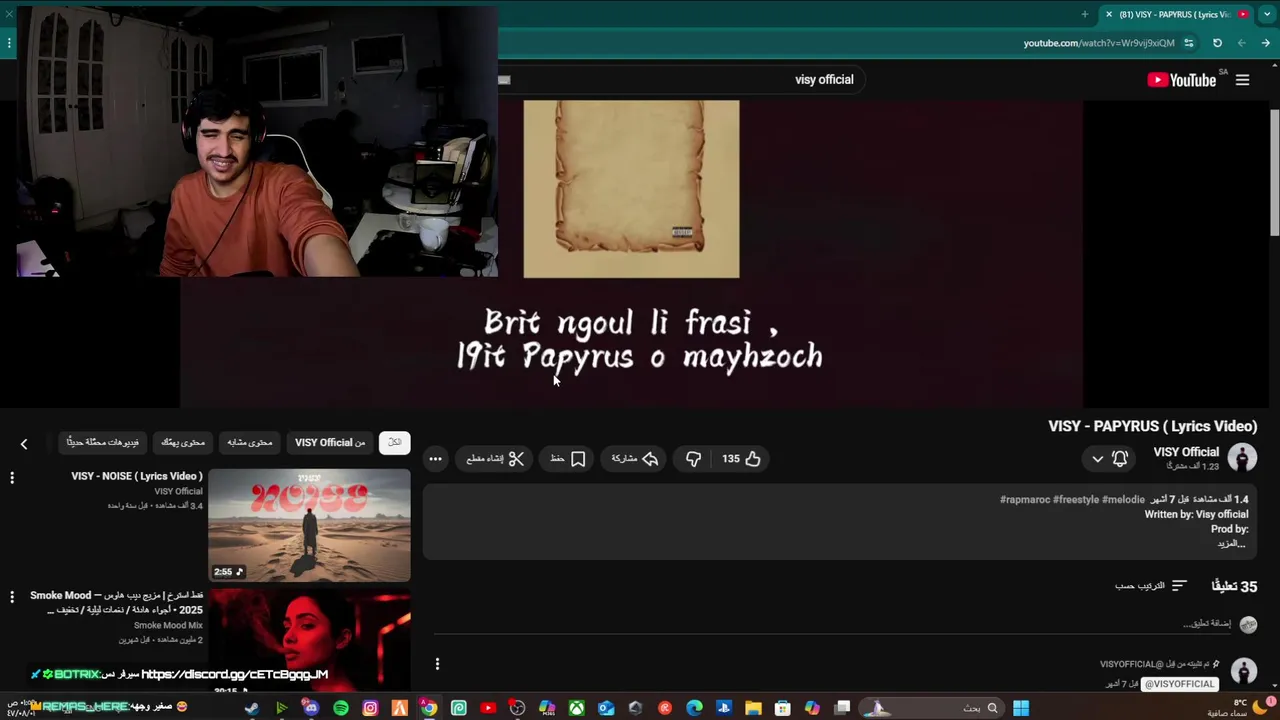Open the Xbox app from the taskbar
The width and height of the screenshot is (1280, 720).
point(577,708)
